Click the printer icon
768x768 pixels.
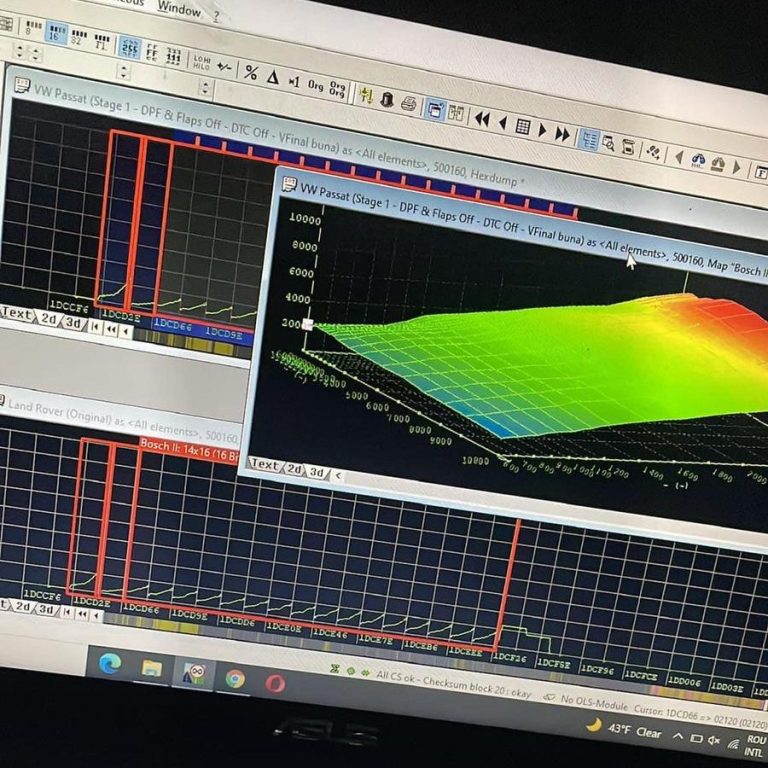[x=408, y=104]
